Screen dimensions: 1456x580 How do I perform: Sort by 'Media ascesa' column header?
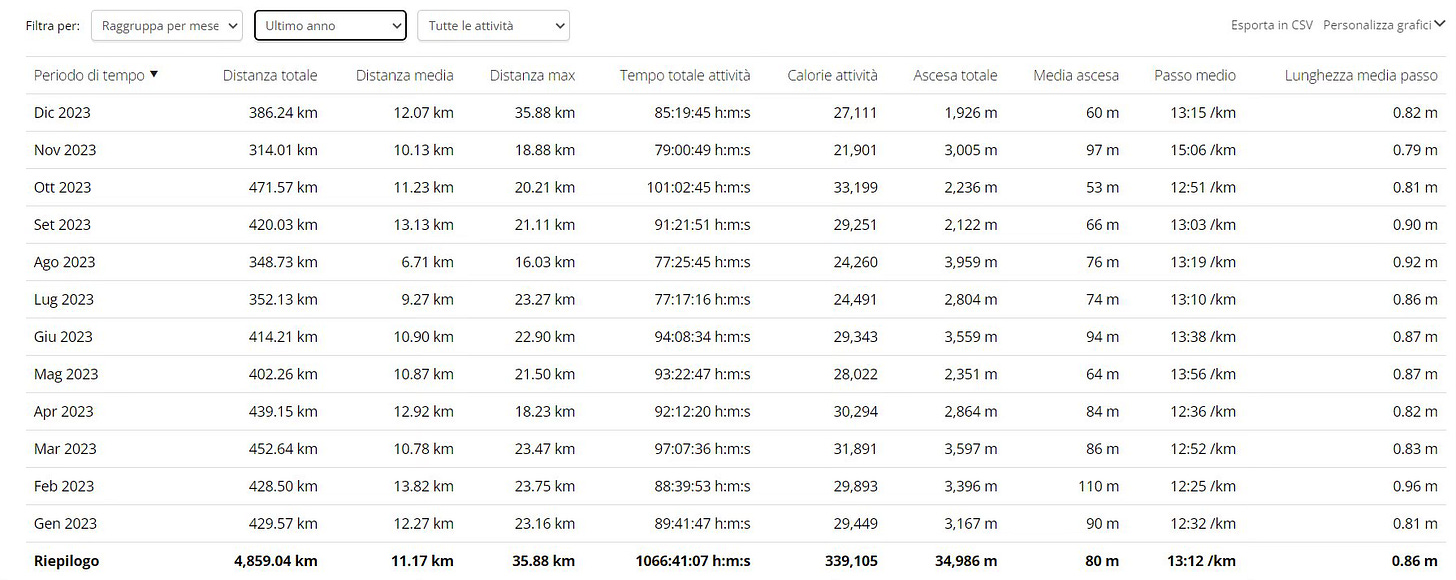(x=1076, y=75)
